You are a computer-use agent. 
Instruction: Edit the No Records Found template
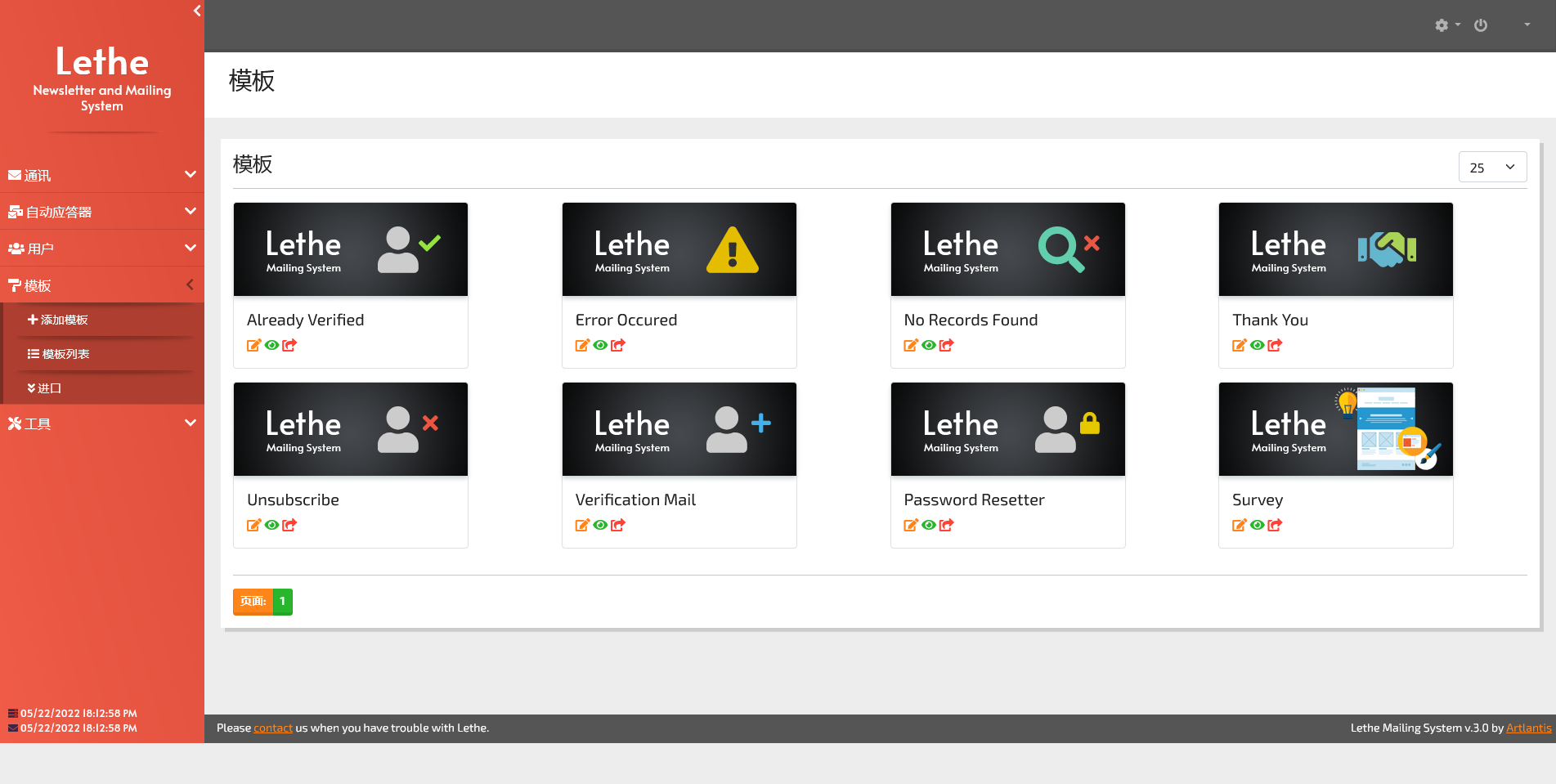coord(910,345)
